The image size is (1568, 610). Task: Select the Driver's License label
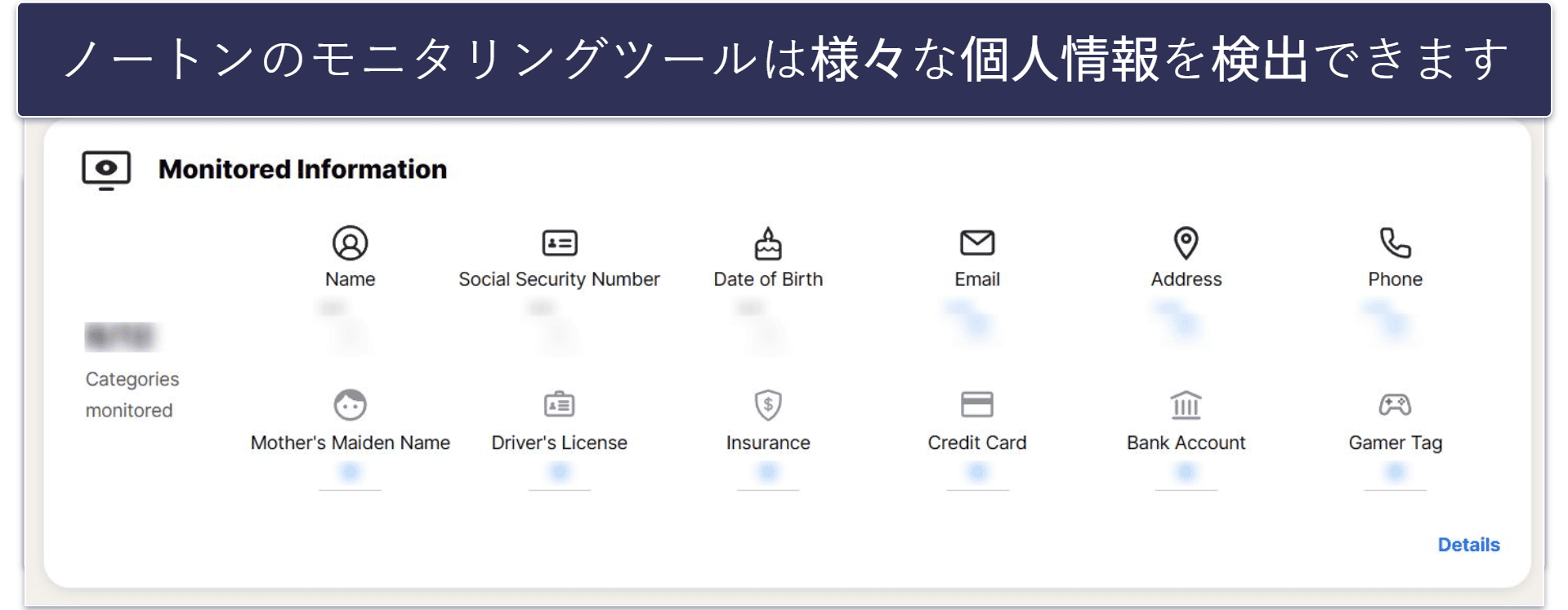pyautogui.click(x=560, y=443)
